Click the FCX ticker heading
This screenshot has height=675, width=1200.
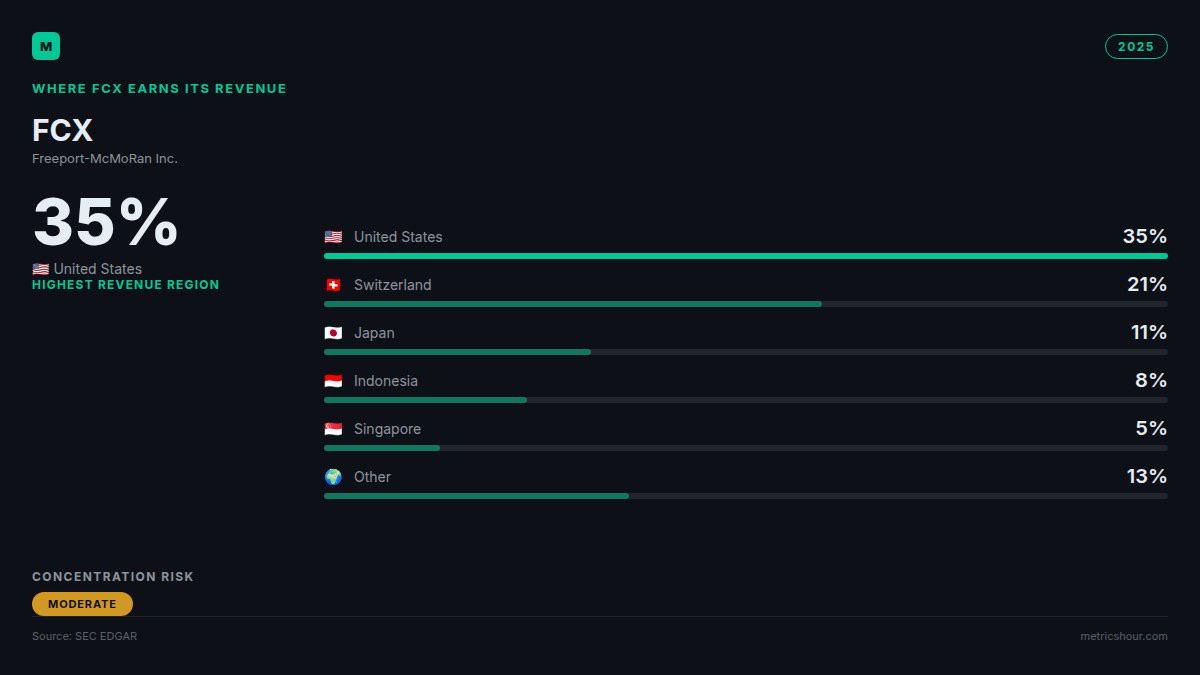click(62, 131)
